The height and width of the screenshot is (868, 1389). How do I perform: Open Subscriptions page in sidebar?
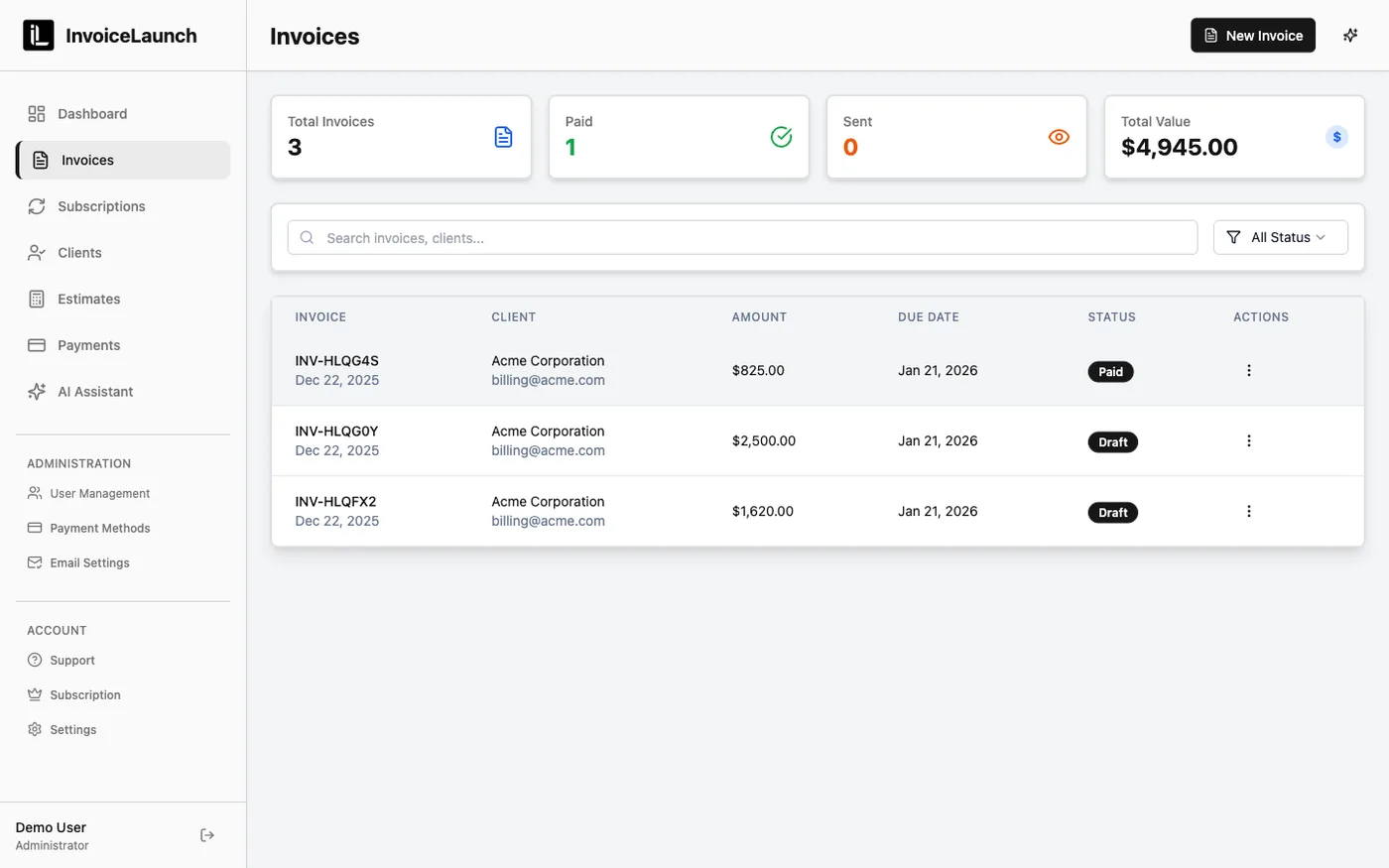pyautogui.click(x=123, y=206)
